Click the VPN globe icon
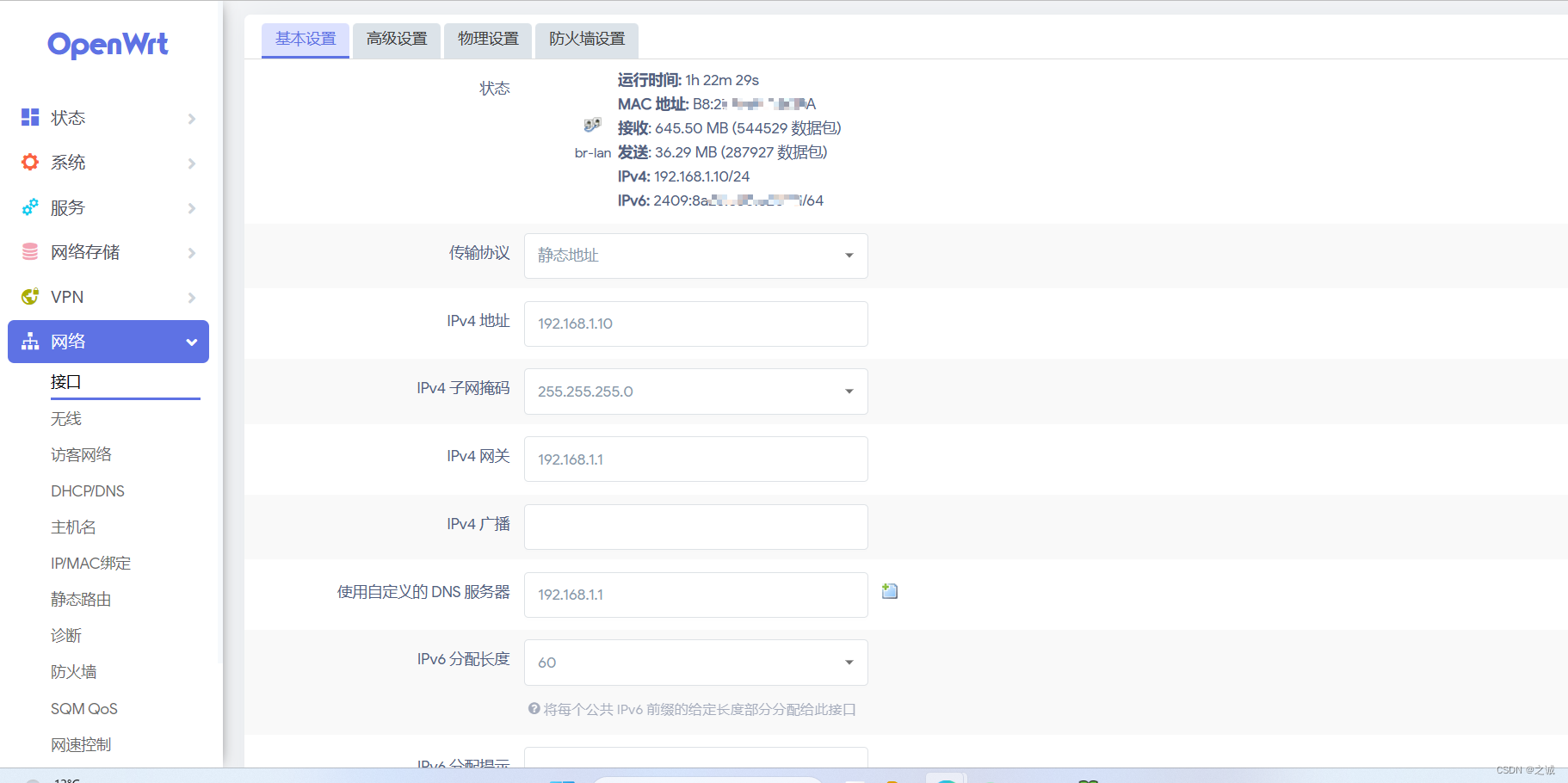 point(30,297)
